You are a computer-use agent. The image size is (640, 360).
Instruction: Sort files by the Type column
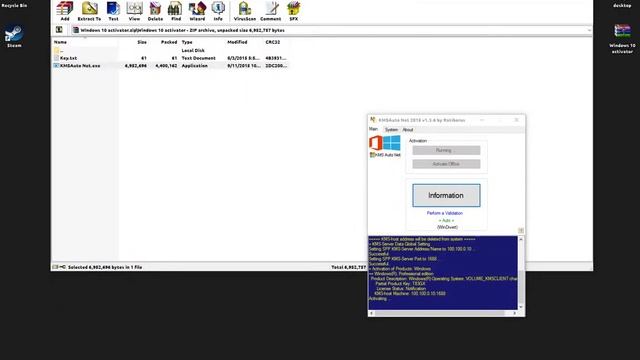point(187,42)
